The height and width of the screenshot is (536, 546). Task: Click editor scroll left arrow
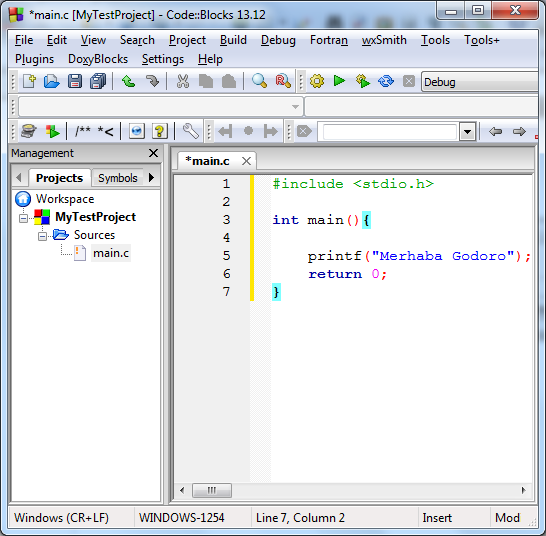click(x=182, y=490)
